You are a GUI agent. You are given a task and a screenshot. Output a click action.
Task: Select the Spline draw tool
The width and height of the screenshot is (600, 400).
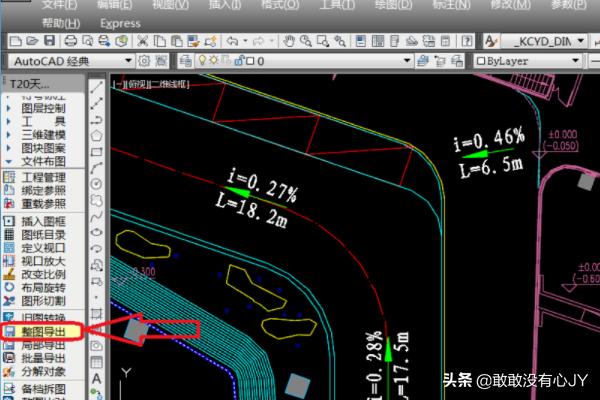click(96, 217)
